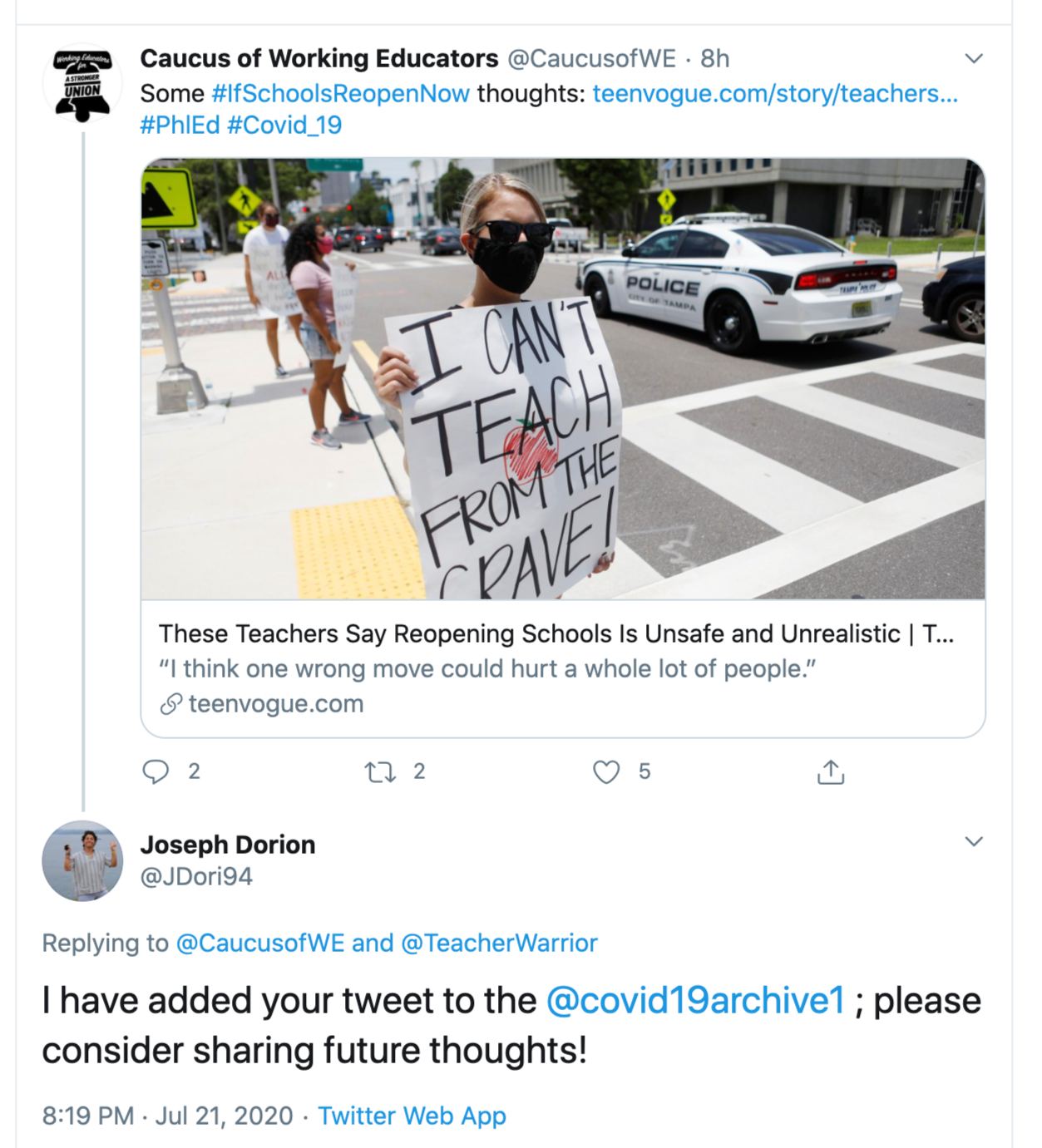
Task: Like the tweet with heart icon
Action: pos(606,772)
